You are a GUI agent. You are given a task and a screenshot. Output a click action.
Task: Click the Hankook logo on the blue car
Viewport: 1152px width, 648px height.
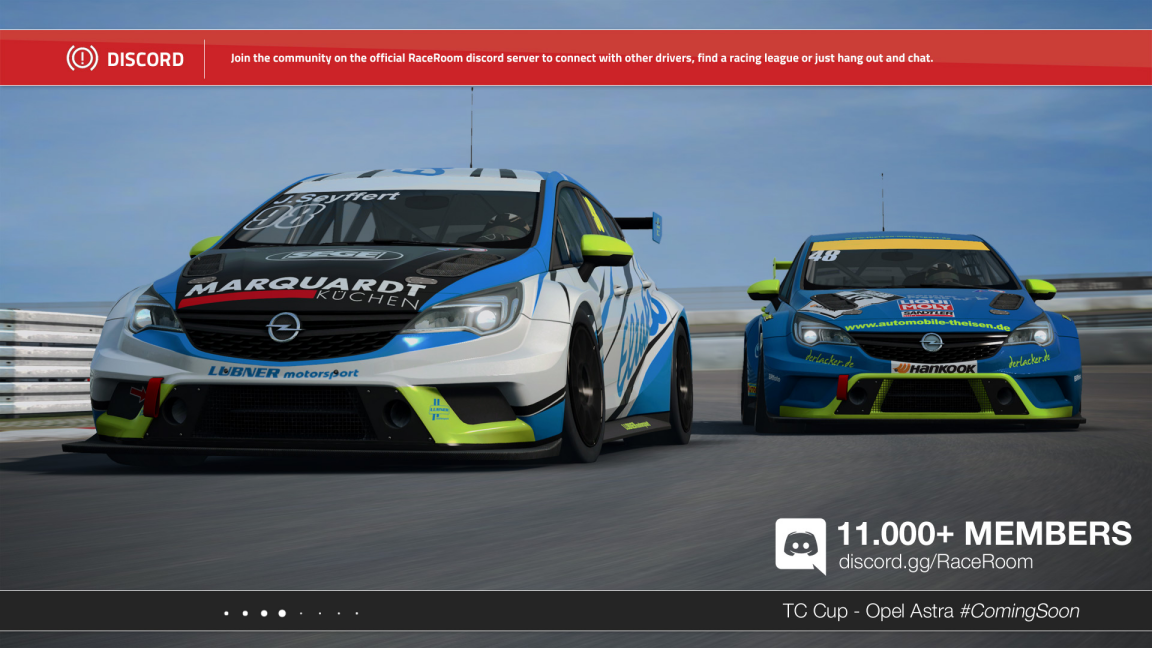(x=933, y=368)
